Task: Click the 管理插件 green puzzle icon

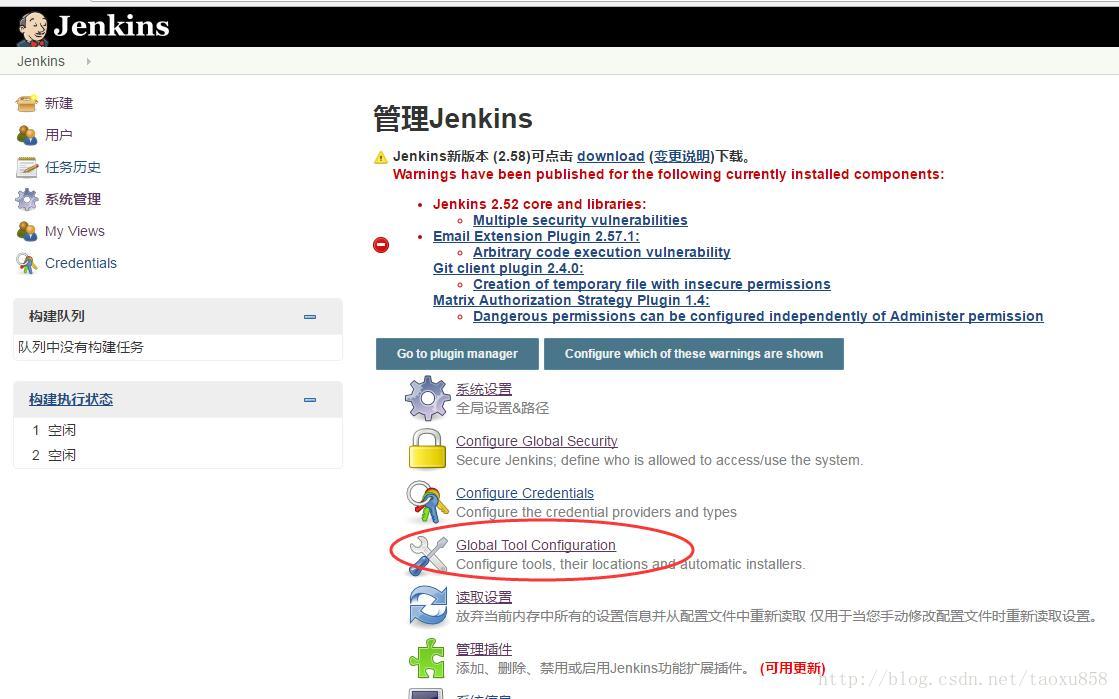Action: click(427, 658)
